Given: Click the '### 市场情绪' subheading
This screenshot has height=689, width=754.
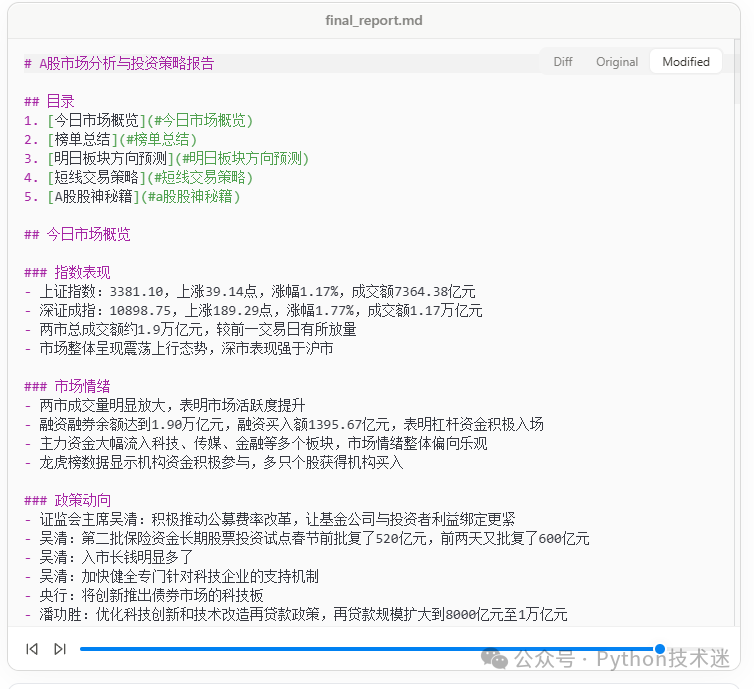Looking at the screenshot, I should click(67, 386).
